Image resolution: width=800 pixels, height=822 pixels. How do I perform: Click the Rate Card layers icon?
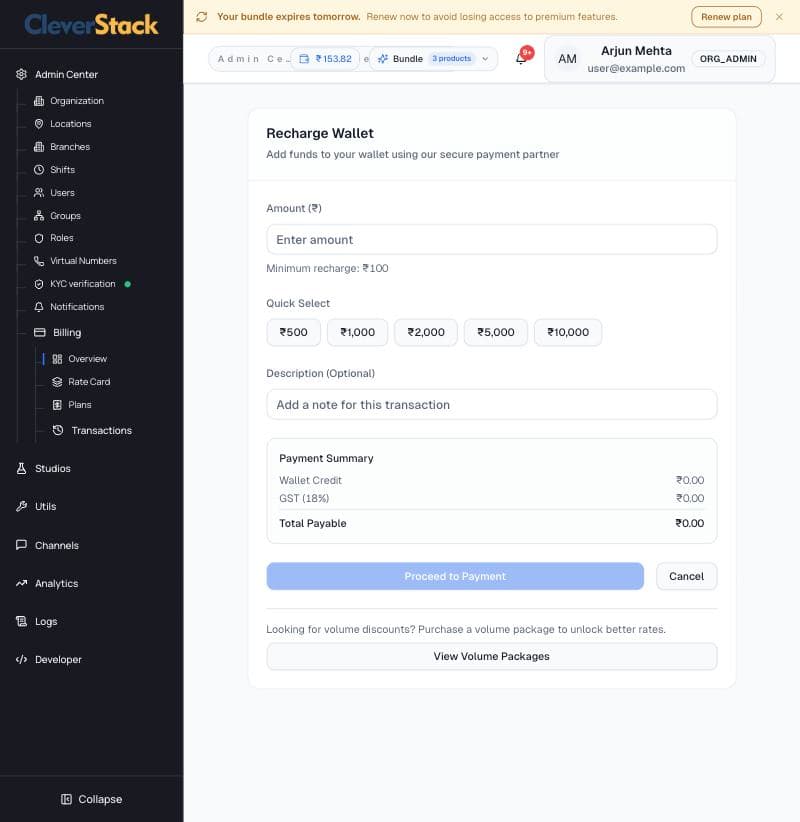click(x=57, y=382)
